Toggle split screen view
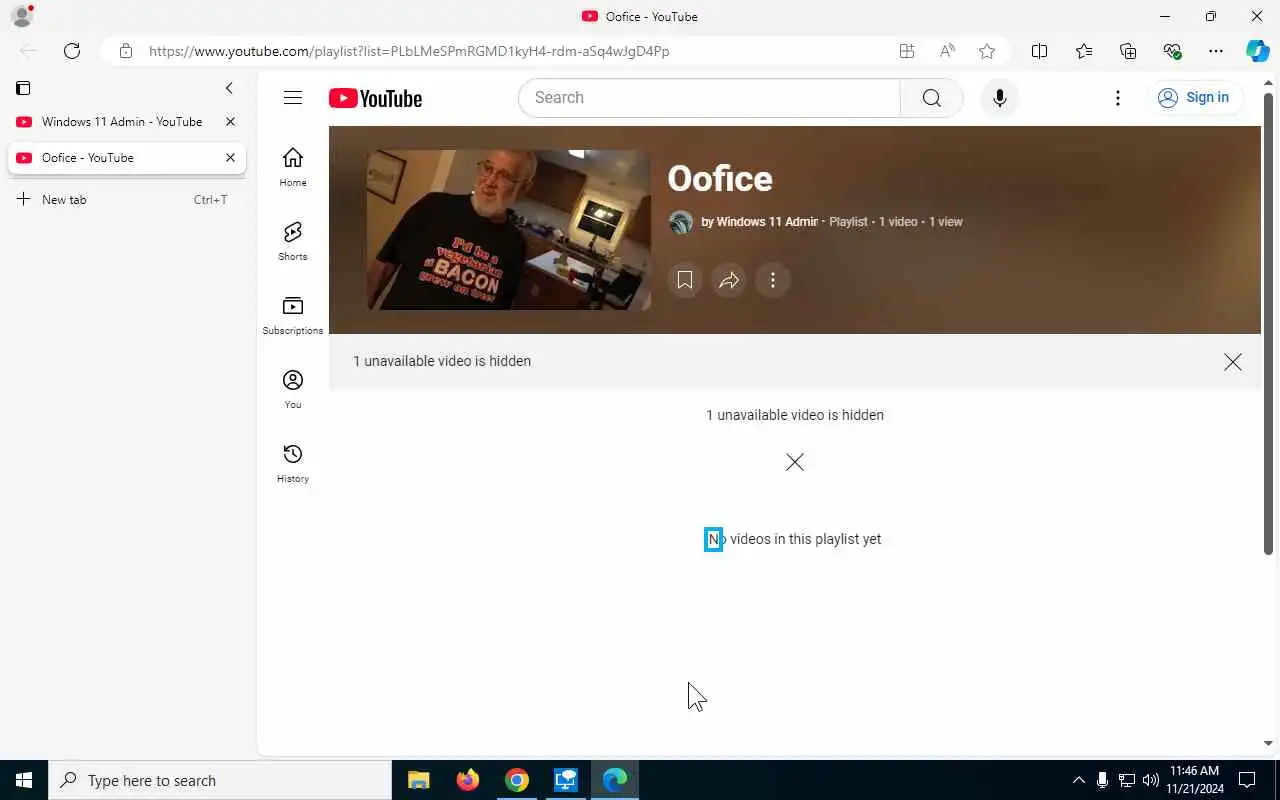1280x800 pixels. tap(1039, 51)
